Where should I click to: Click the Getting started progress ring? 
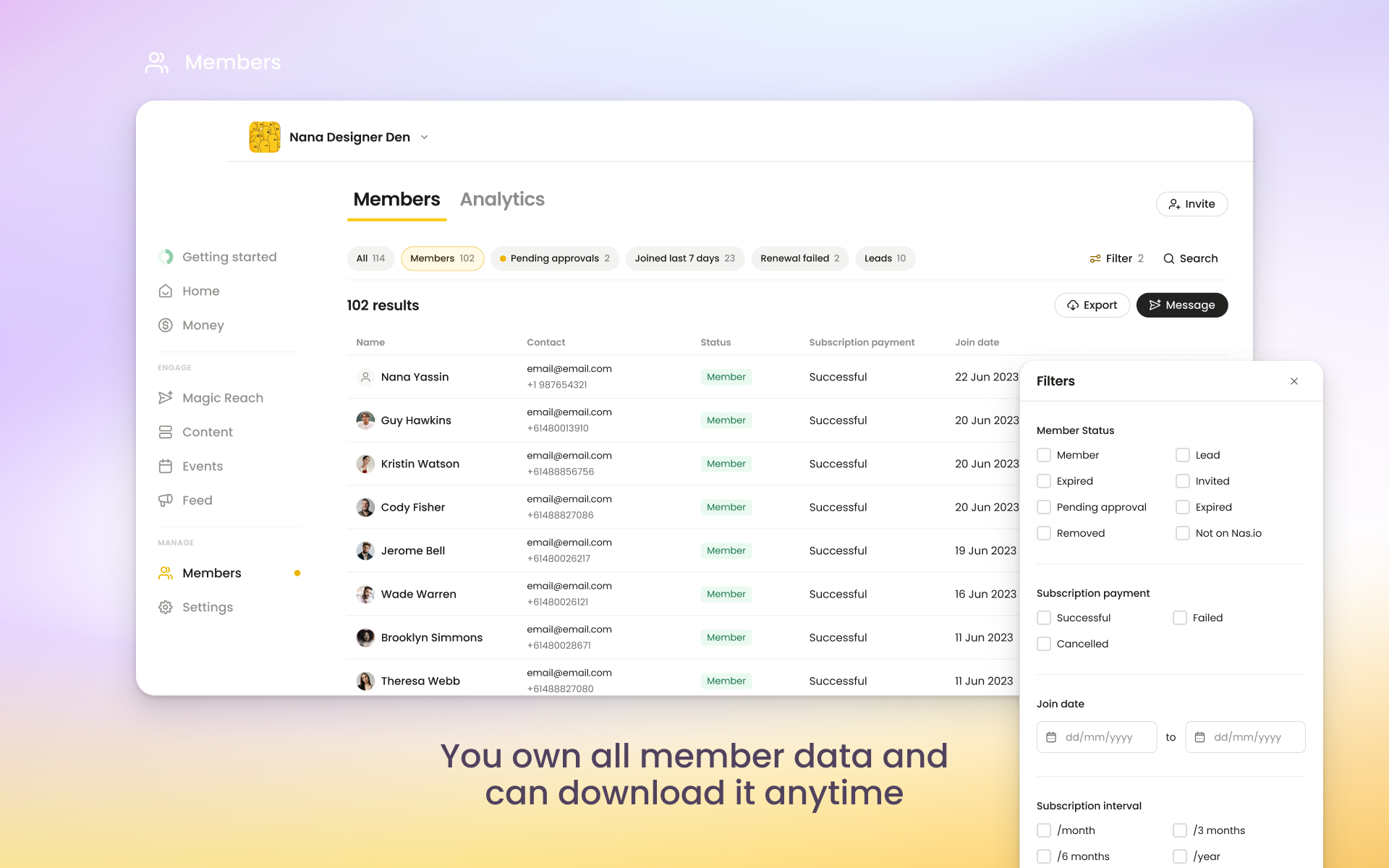tap(166, 257)
